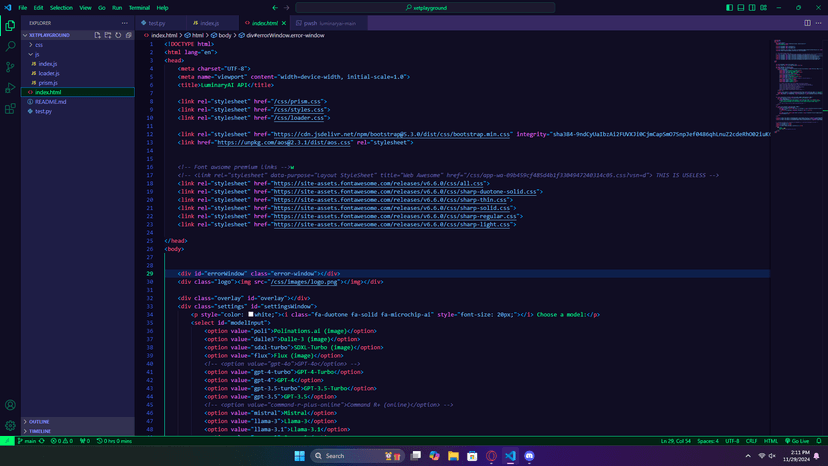Open the Manage gear menu
The width and height of the screenshot is (828, 466).
10,425
